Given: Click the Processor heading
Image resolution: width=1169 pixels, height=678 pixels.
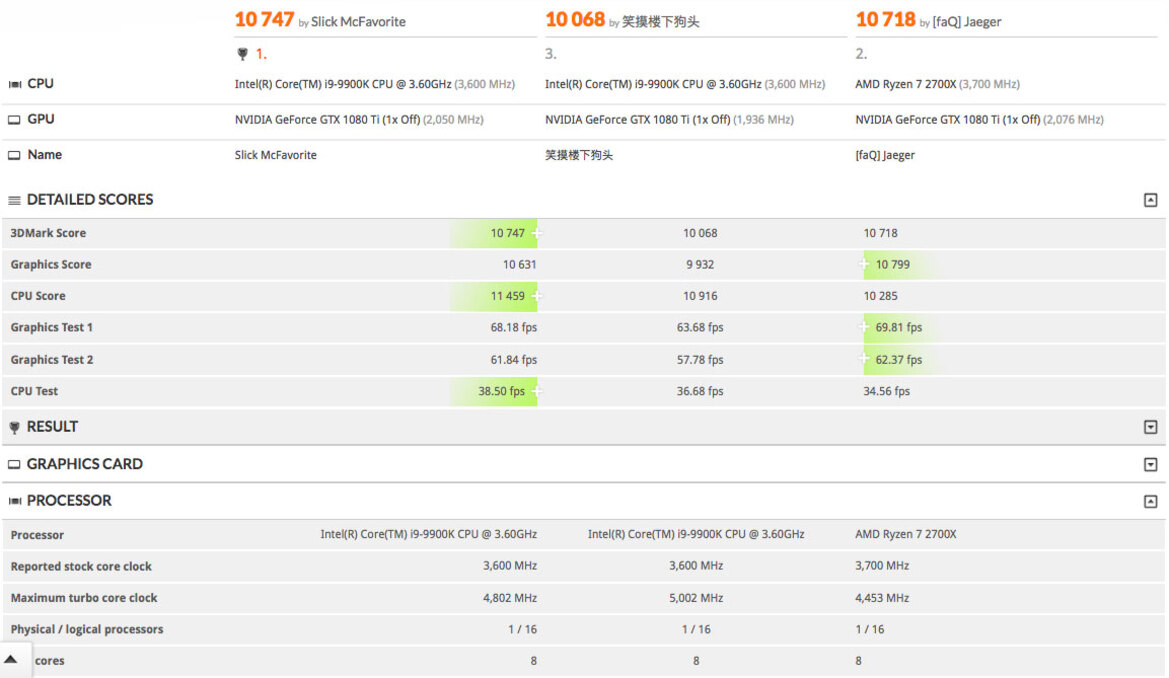Looking at the screenshot, I should [x=69, y=500].
